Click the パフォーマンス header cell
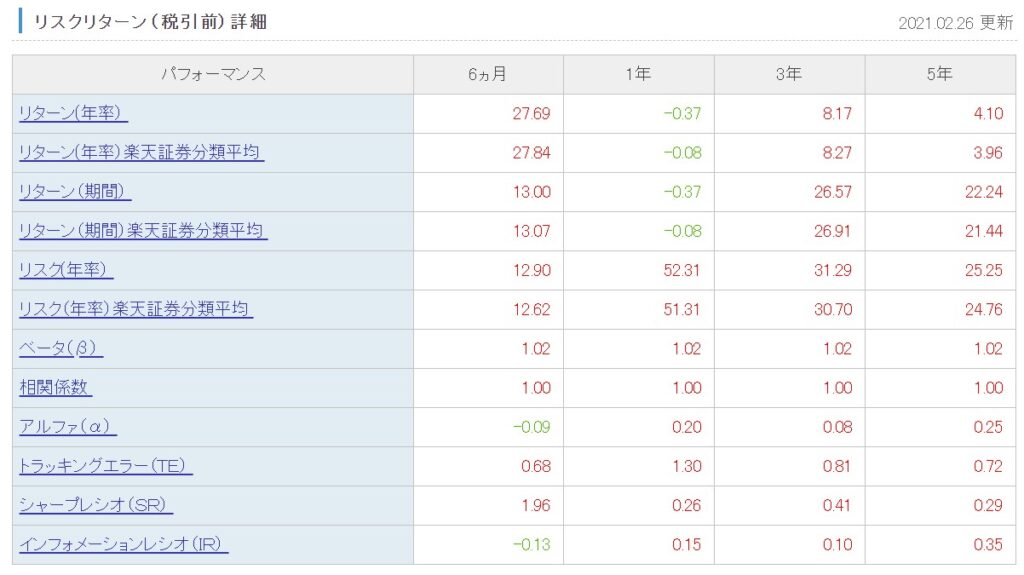 [x=213, y=75]
